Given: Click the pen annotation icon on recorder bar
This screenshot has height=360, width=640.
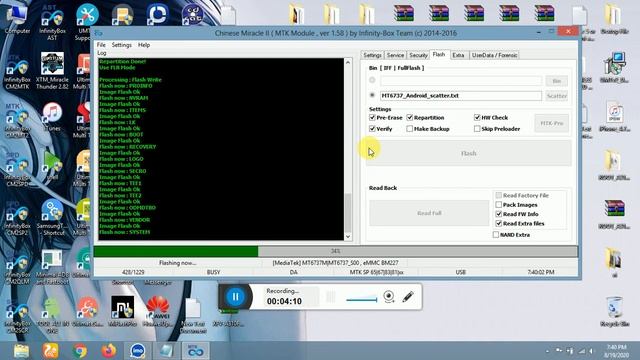Looking at the screenshot, I should (x=408, y=297).
